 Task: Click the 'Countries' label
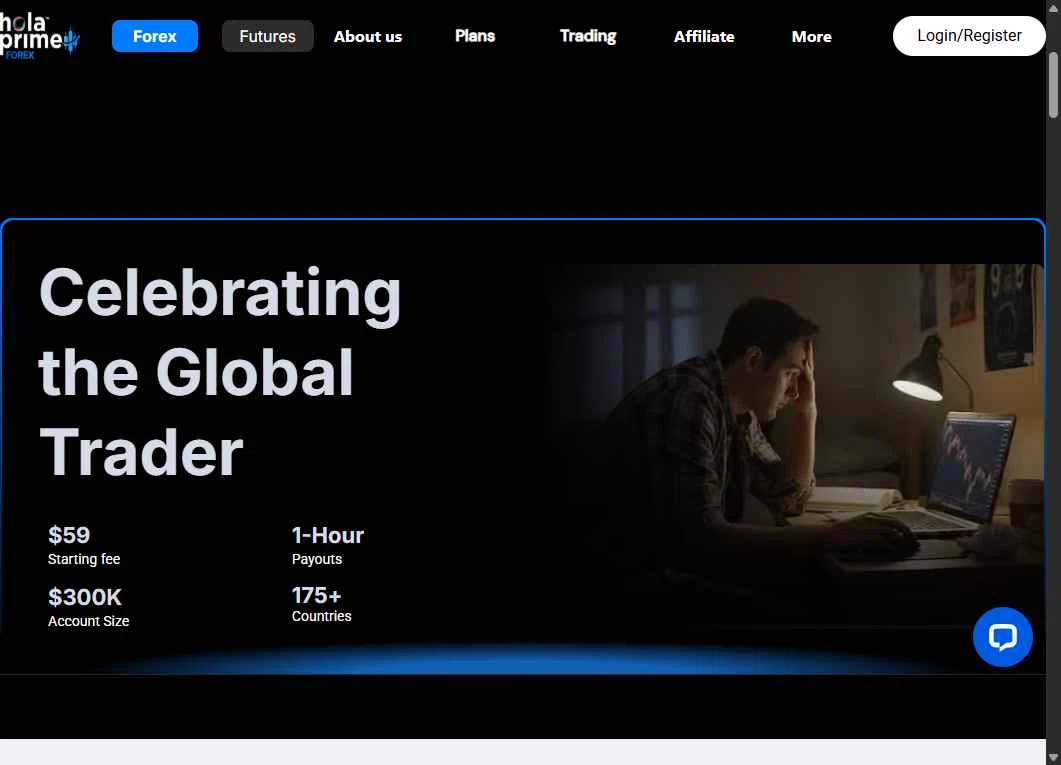tap(321, 616)
